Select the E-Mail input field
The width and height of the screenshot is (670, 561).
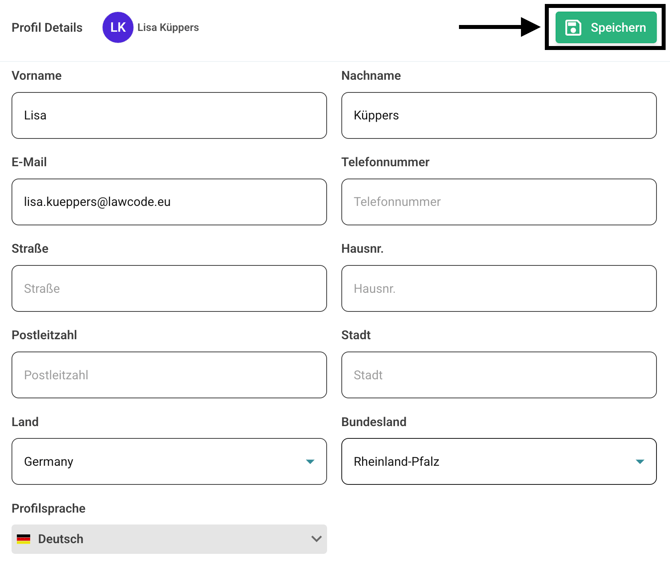point(168,202)
